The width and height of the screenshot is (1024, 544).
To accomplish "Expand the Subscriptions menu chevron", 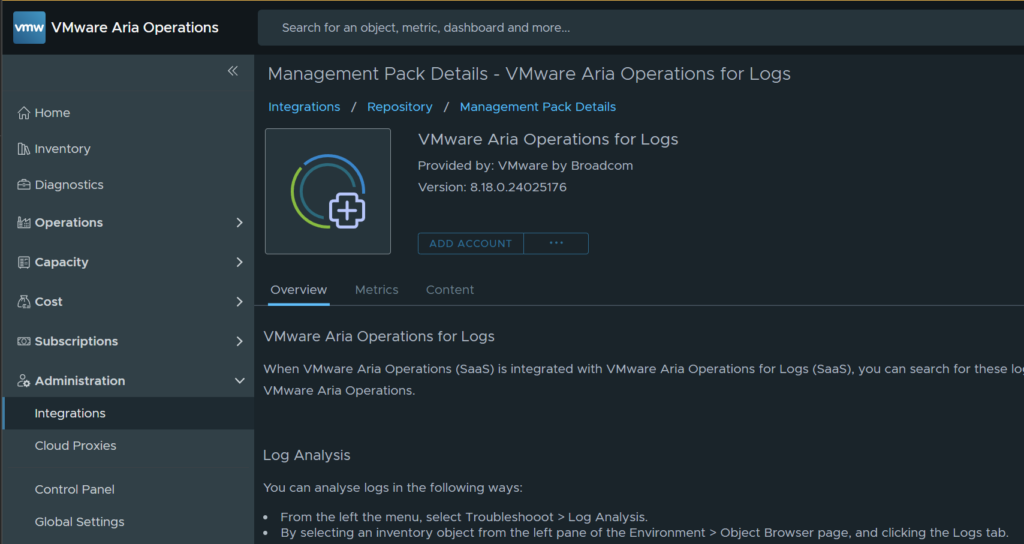I will coord(239,342).
